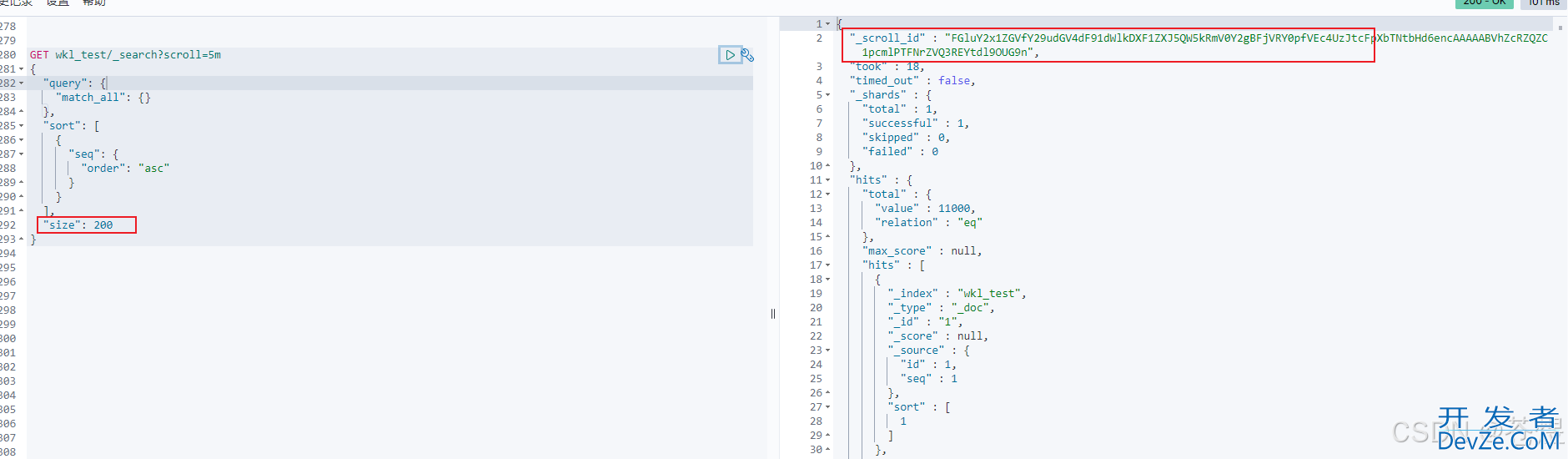Click the "skipped" : 0 line
The width and height of the screenshot is (1568, 459).
click(907, 138)
